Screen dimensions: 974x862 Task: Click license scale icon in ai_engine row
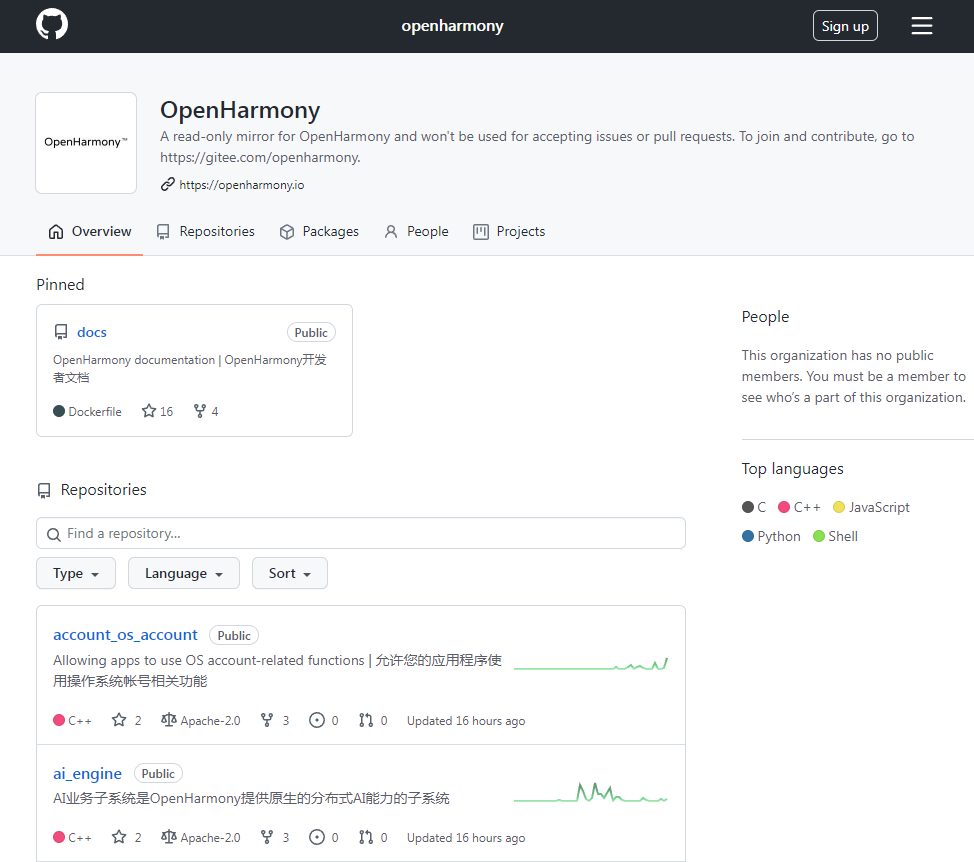(168, 837)
